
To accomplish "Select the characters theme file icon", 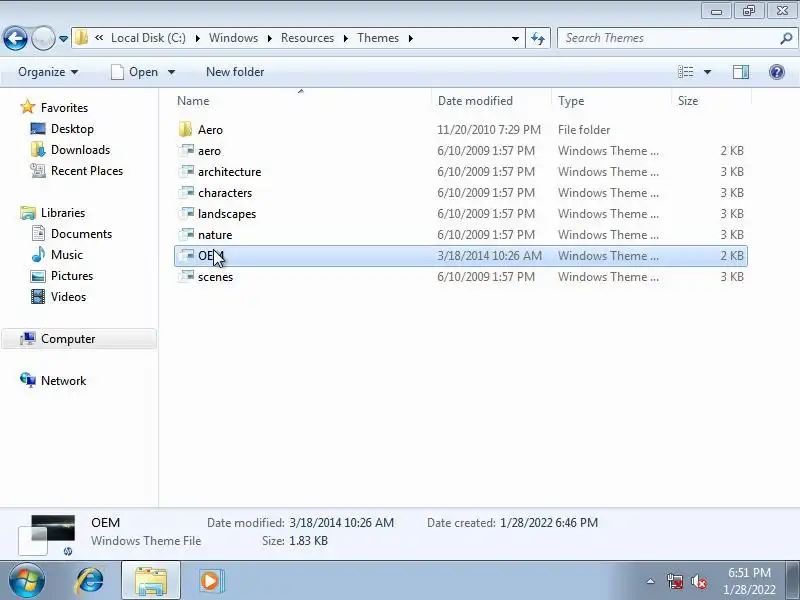I will click(186, 192).
